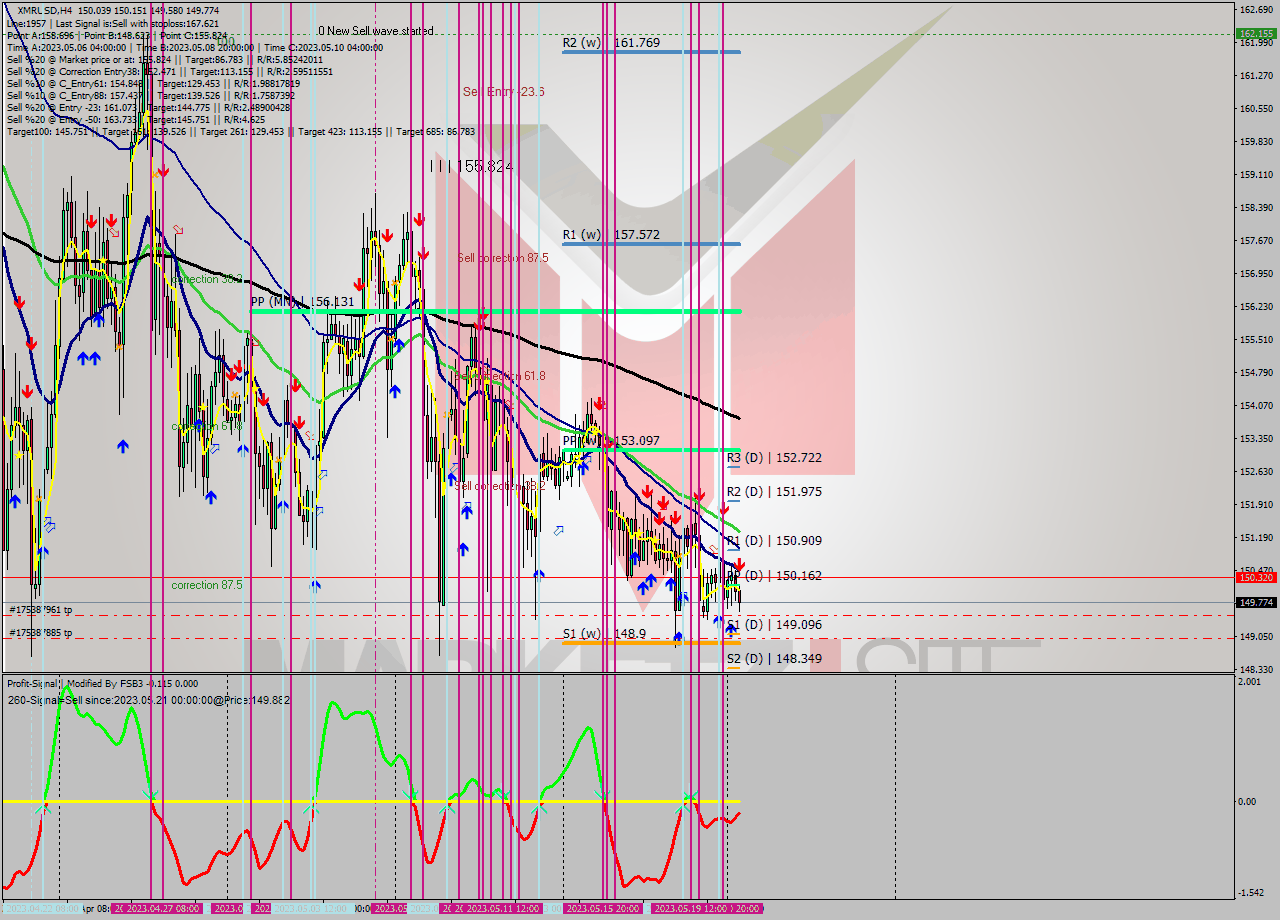Viewport: 1280px width, 920px height.
Task: Select the 2023.04.22 08:00 time marker
Action: coord(42,908)
